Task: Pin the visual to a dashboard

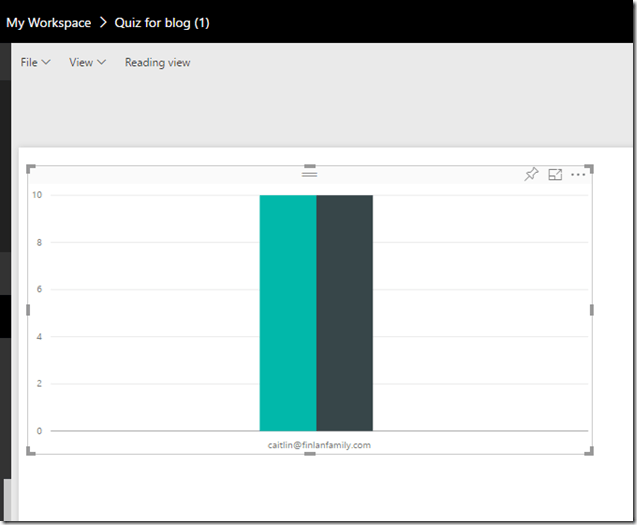Action: (531, 175)
